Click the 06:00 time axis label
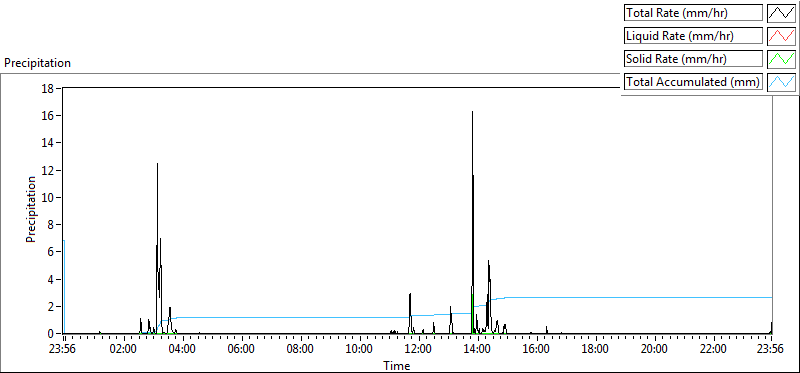 [242, 350]
